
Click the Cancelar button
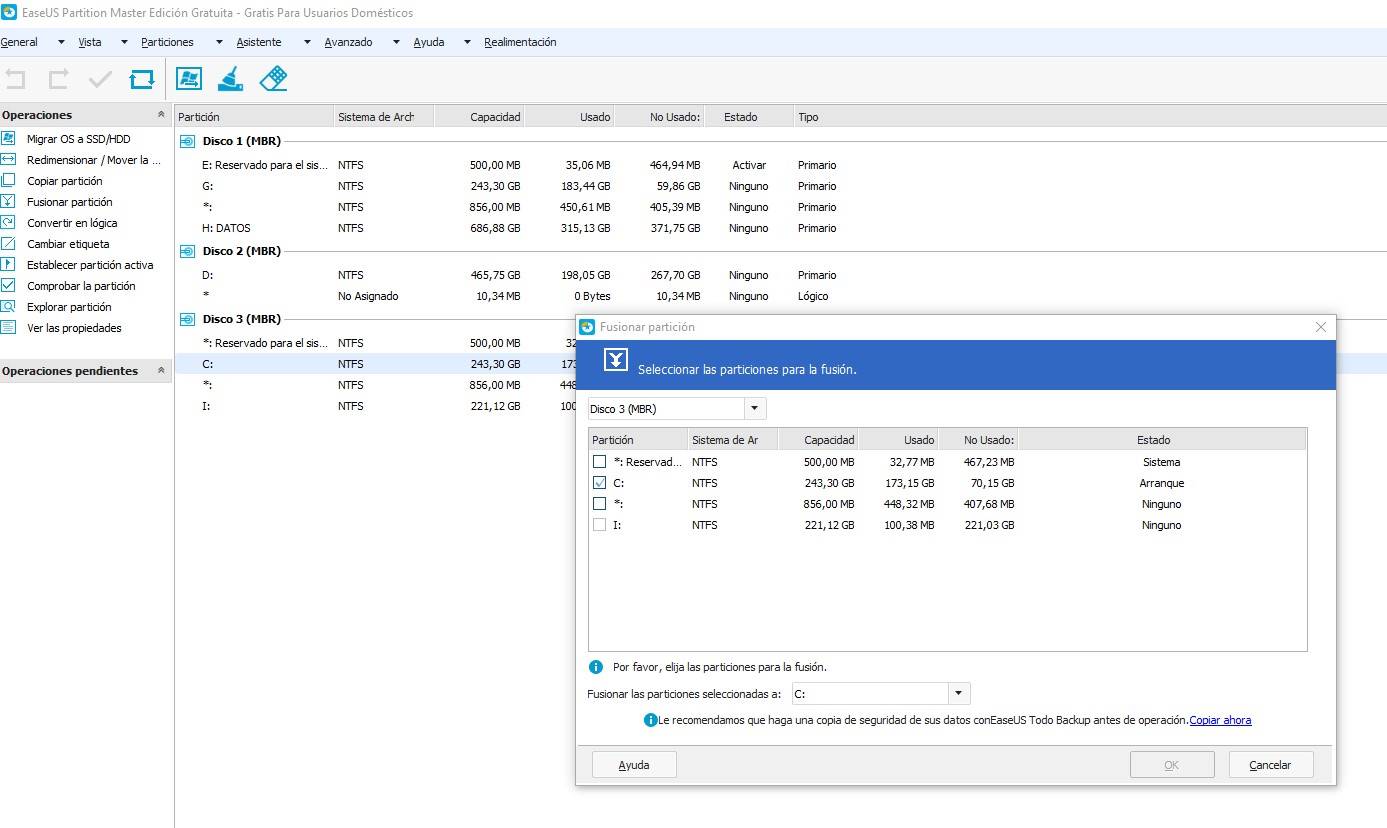point(1270,765)
